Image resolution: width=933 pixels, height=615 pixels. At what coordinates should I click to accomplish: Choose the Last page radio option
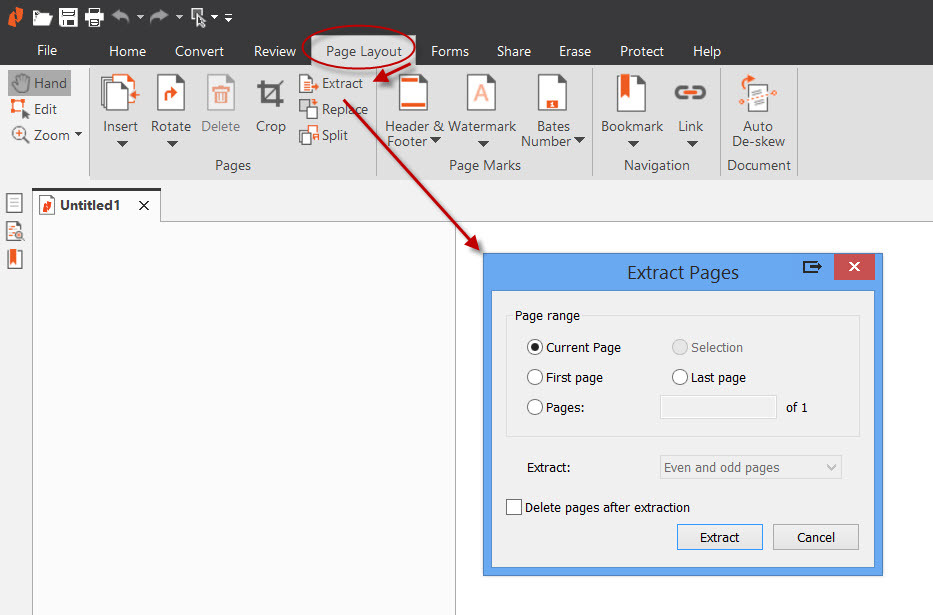tap(680, 377)
